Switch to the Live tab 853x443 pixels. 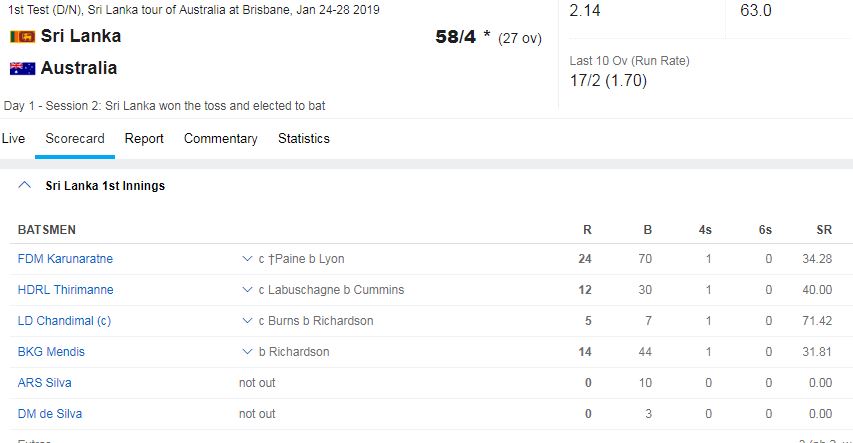[x=13, y=139]
